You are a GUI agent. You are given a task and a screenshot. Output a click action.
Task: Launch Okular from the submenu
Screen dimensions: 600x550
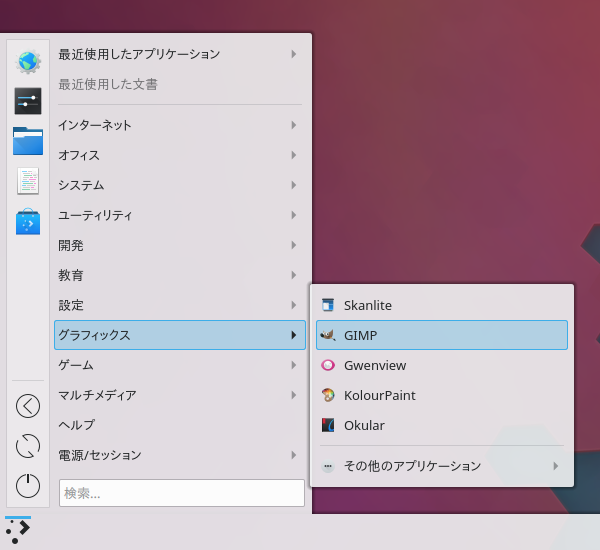pos(442,425)
